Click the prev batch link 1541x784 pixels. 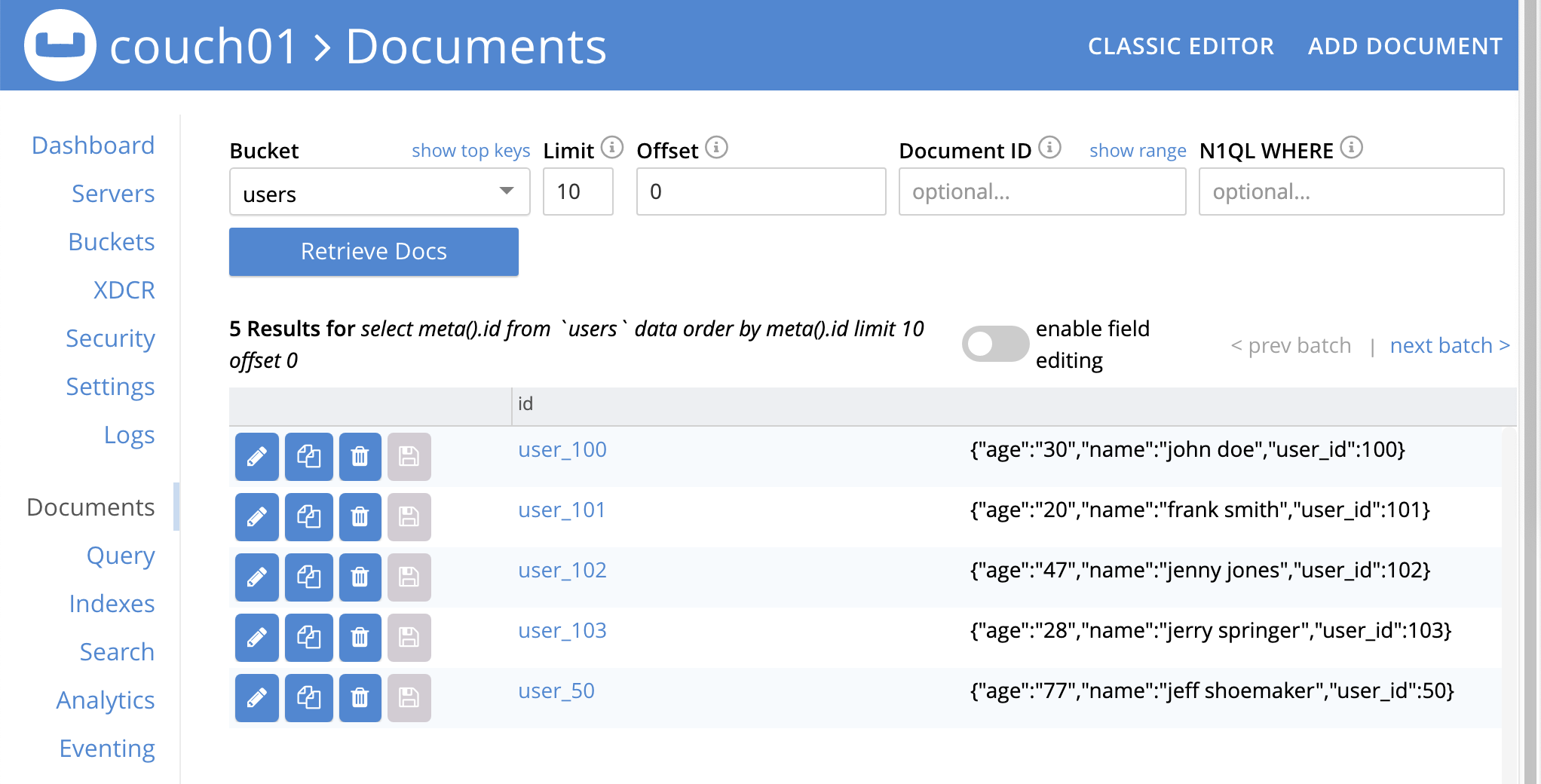coord(1291,345)
